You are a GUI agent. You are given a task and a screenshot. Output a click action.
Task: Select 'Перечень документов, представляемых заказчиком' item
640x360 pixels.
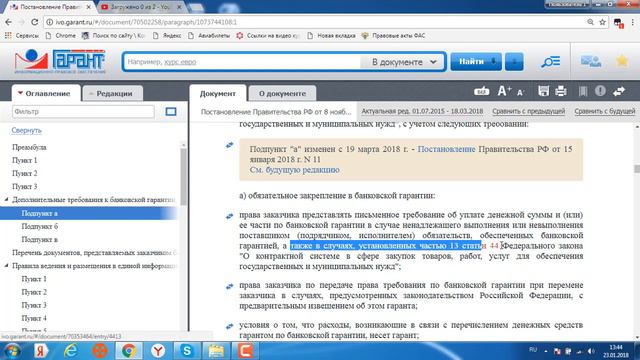[94, 253]
